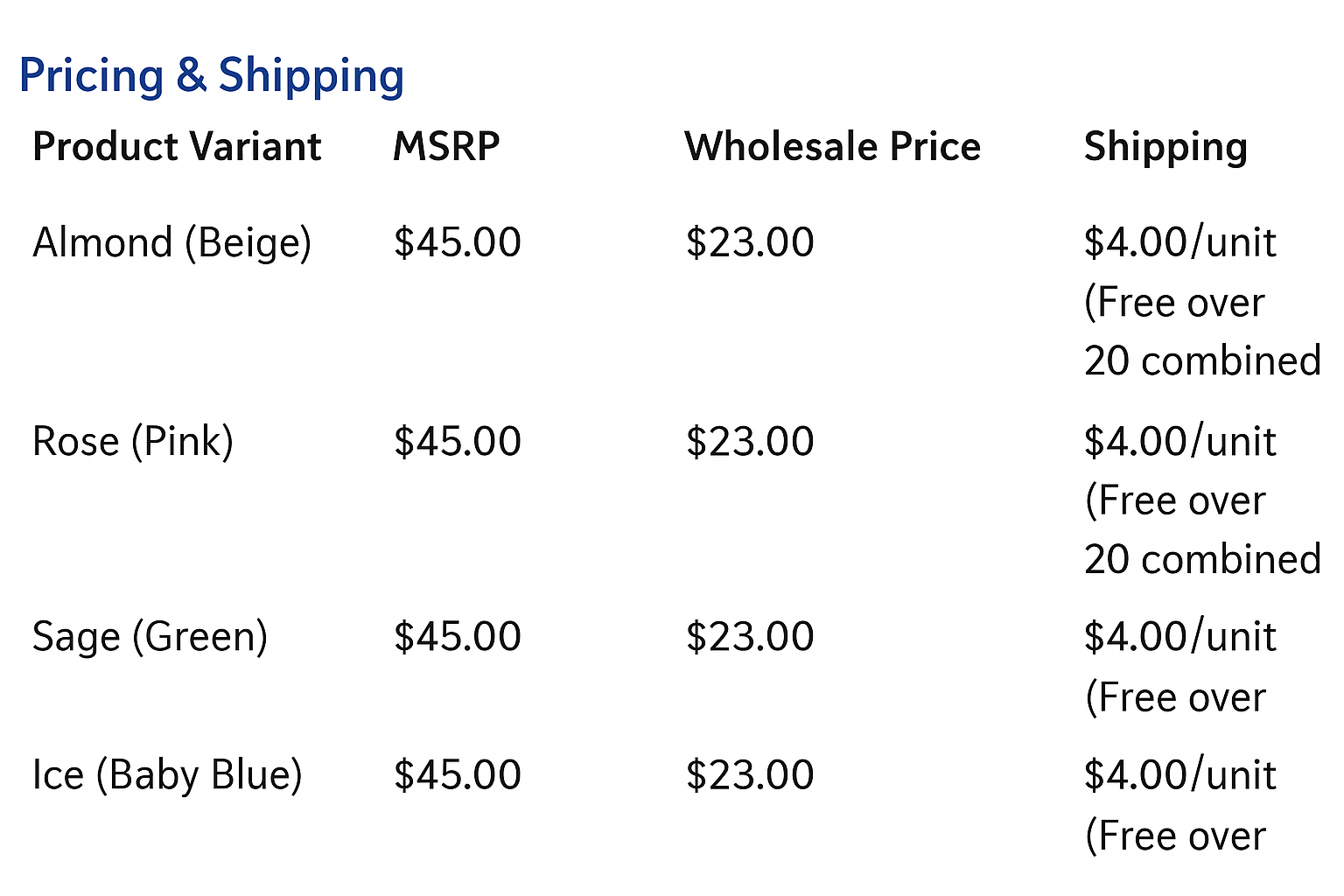Screen dimensions: 1344x896
Task: Click the MSRP column header
Action: (x=446, y=147)
